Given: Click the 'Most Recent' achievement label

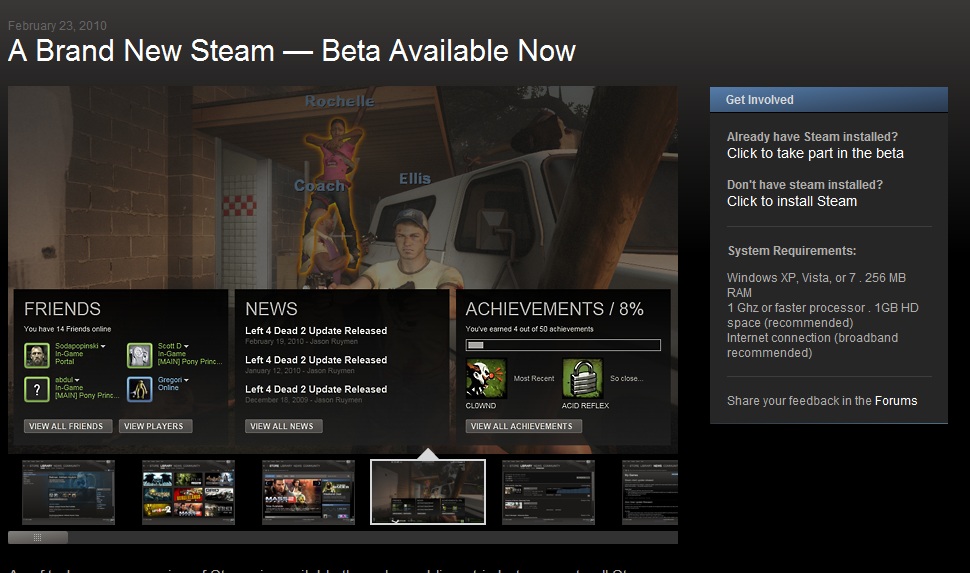Looking at the screenshot, I should 534,378.
